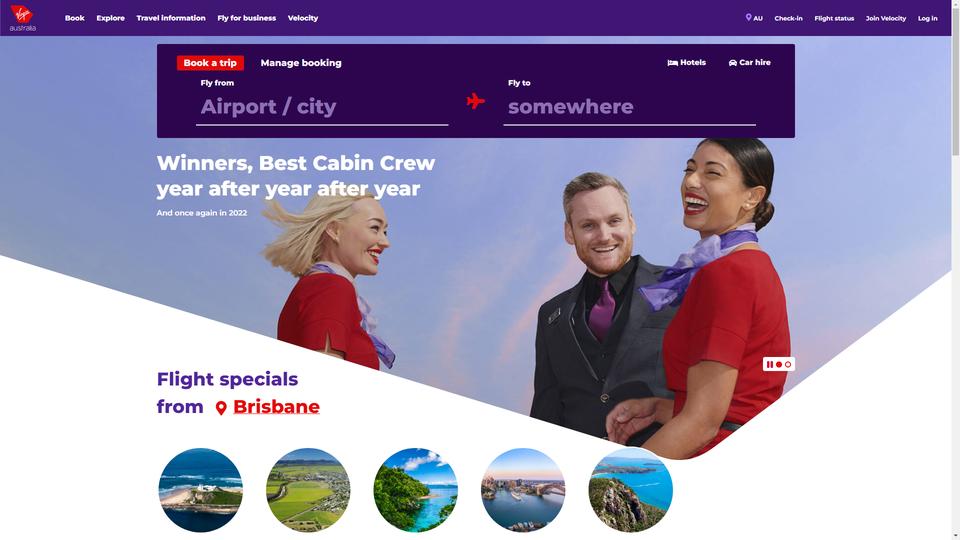Open Car hire via the car icon
The width and height of the screenshot is (960, 540).
[x=732, y=62]
